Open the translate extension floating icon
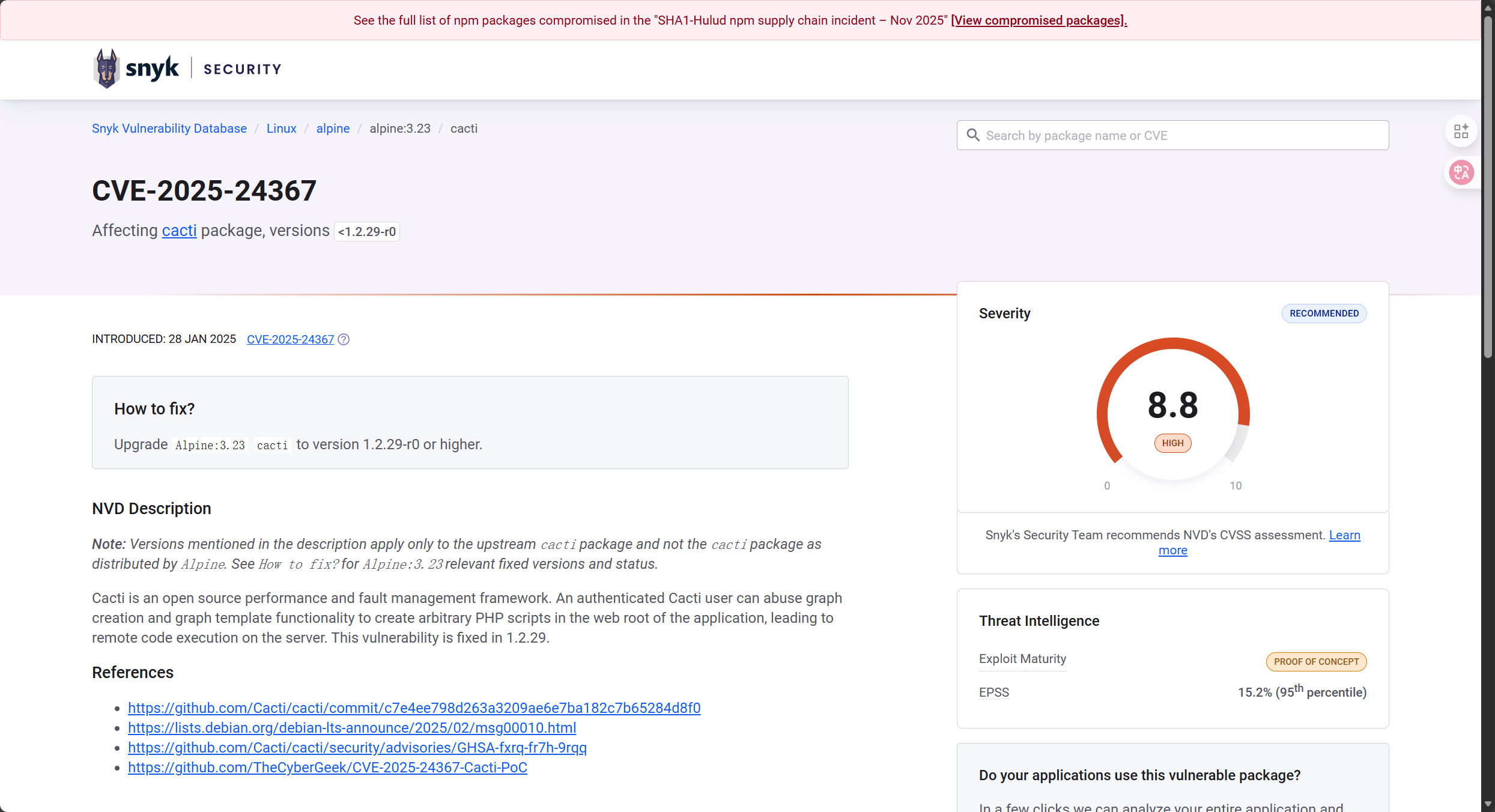 (x=1461, y=173)
